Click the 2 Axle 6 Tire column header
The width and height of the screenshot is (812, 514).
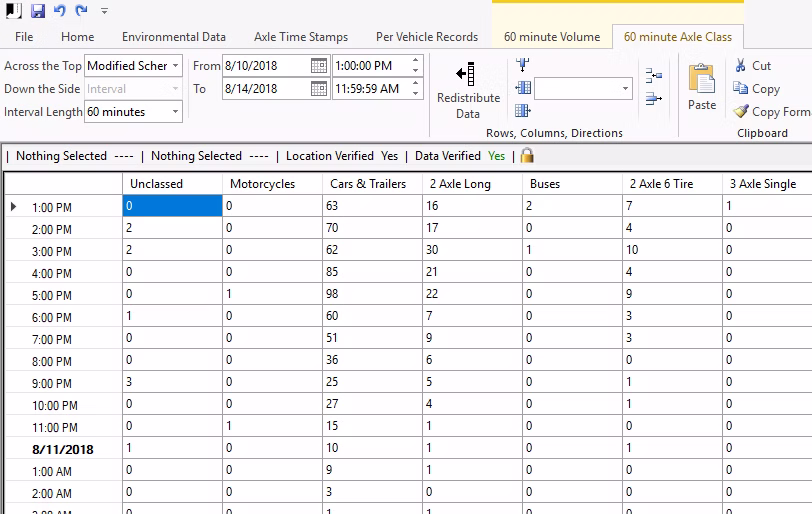[672, 184]
